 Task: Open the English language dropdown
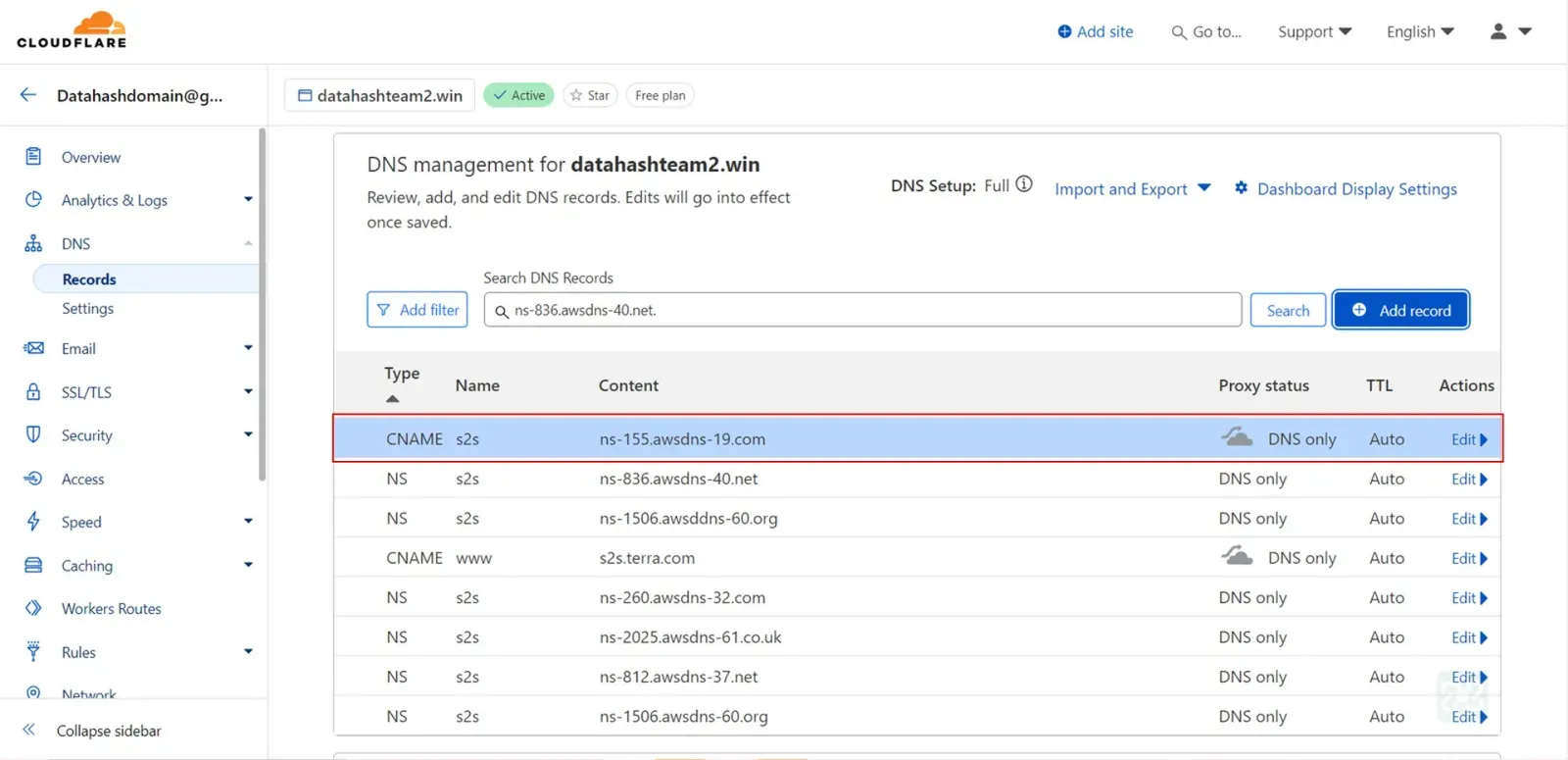point(1420,31)
